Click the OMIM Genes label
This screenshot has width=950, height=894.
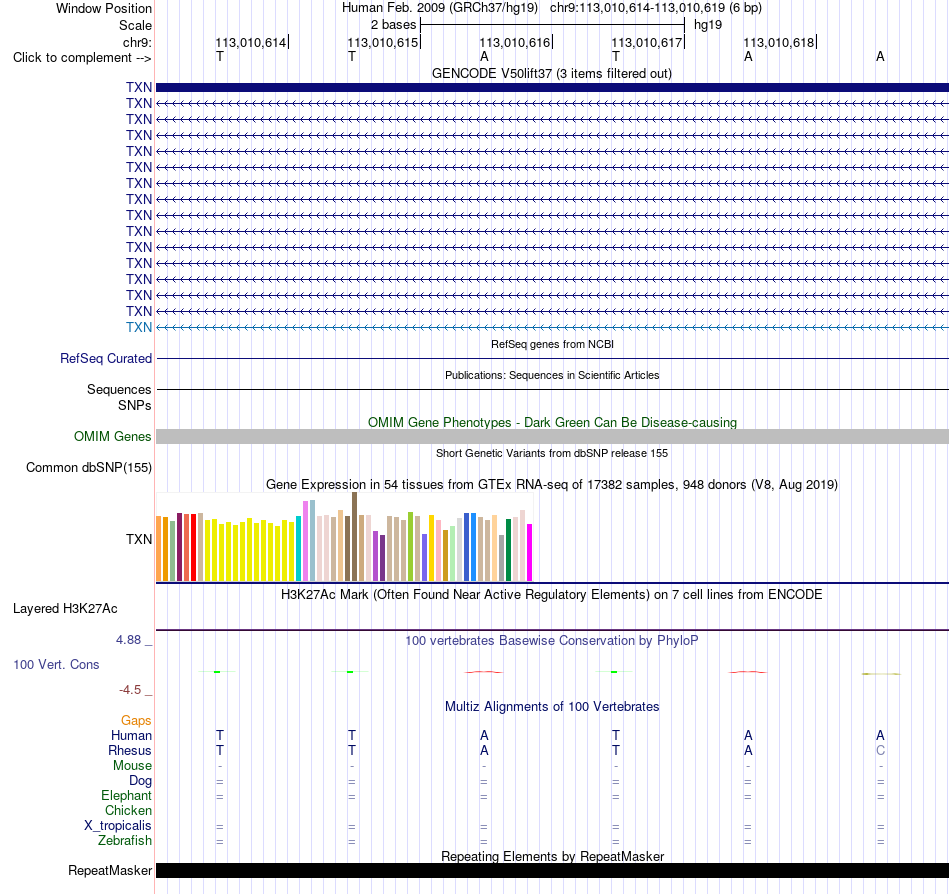tap(112, 436)
